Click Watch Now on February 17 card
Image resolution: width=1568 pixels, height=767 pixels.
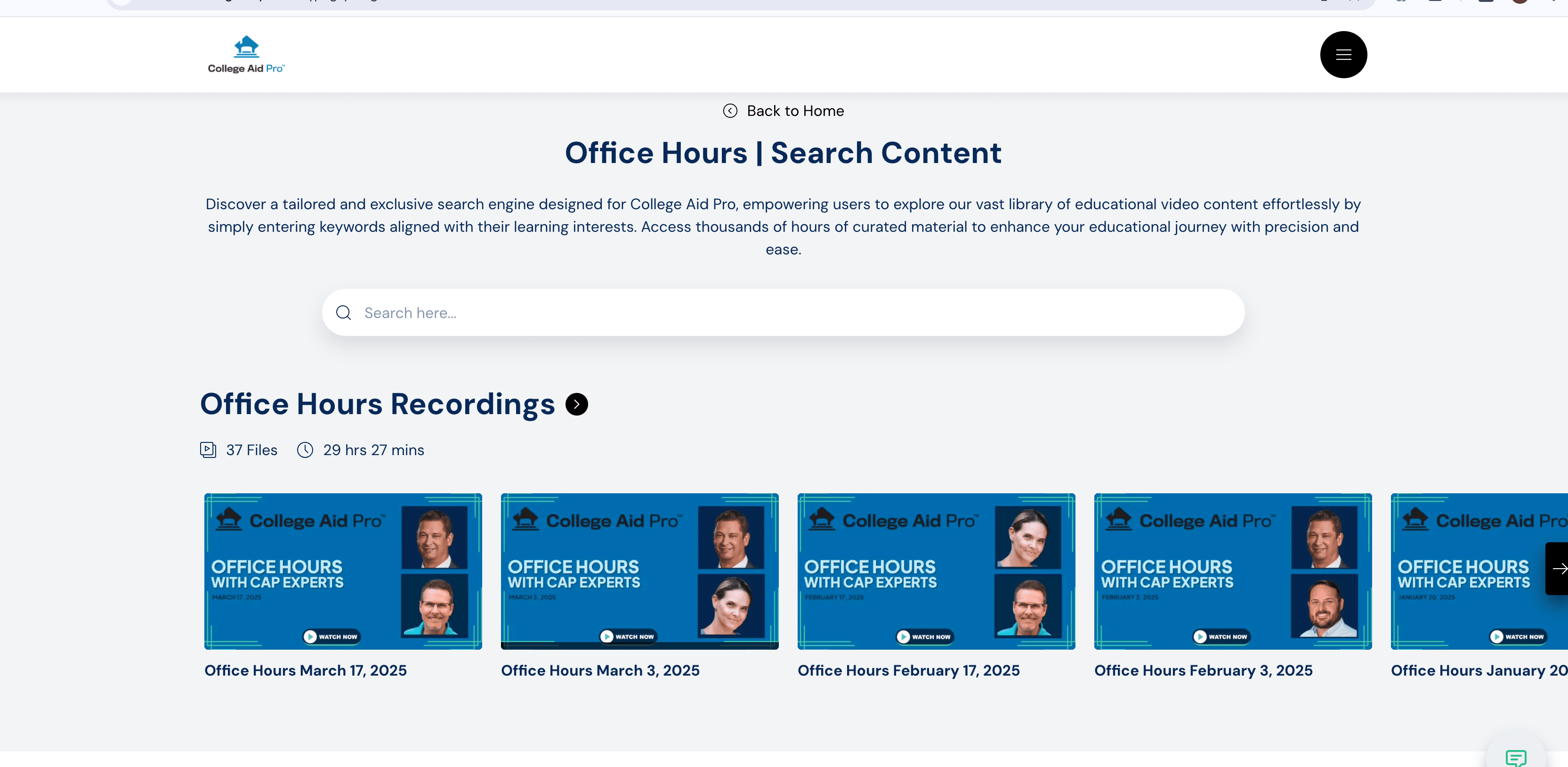[x=925, y=636]
